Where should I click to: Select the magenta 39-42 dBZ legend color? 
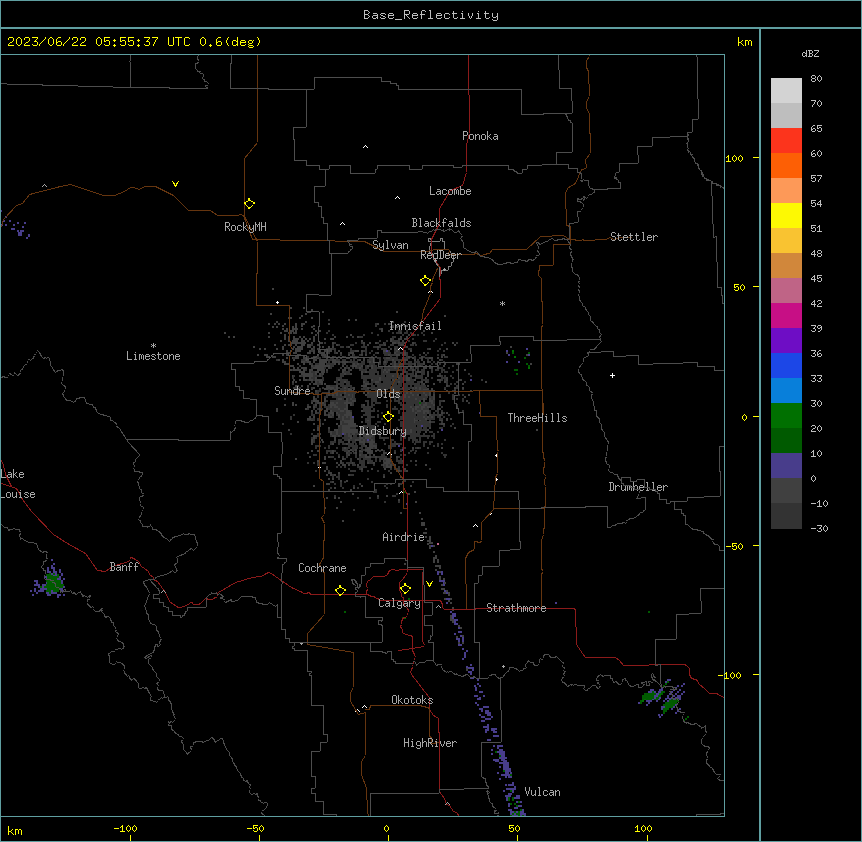(786, 315)
